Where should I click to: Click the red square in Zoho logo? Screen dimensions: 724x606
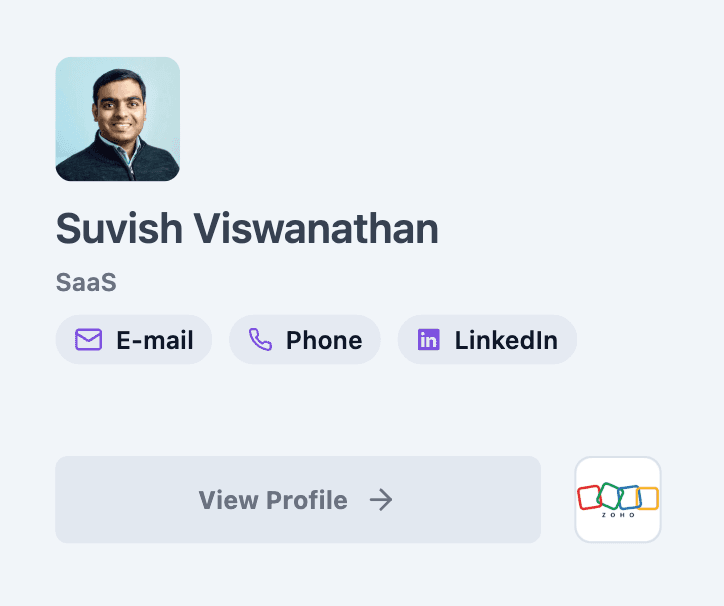tap(589, 497)
